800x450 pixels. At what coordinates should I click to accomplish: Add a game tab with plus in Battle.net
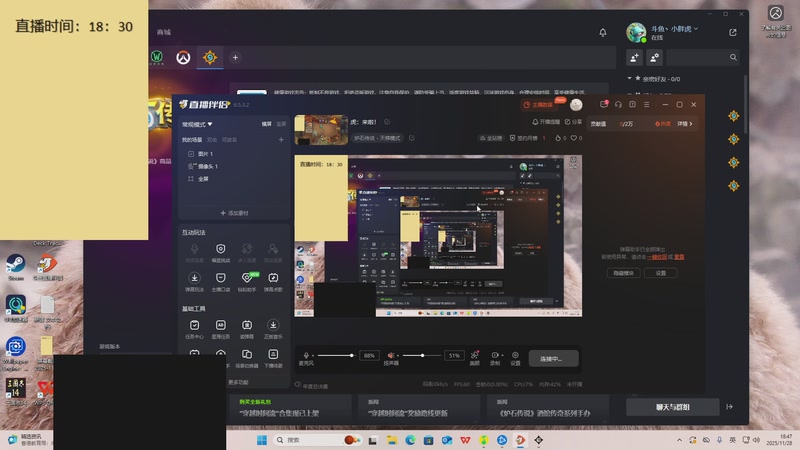pos(235,58)
